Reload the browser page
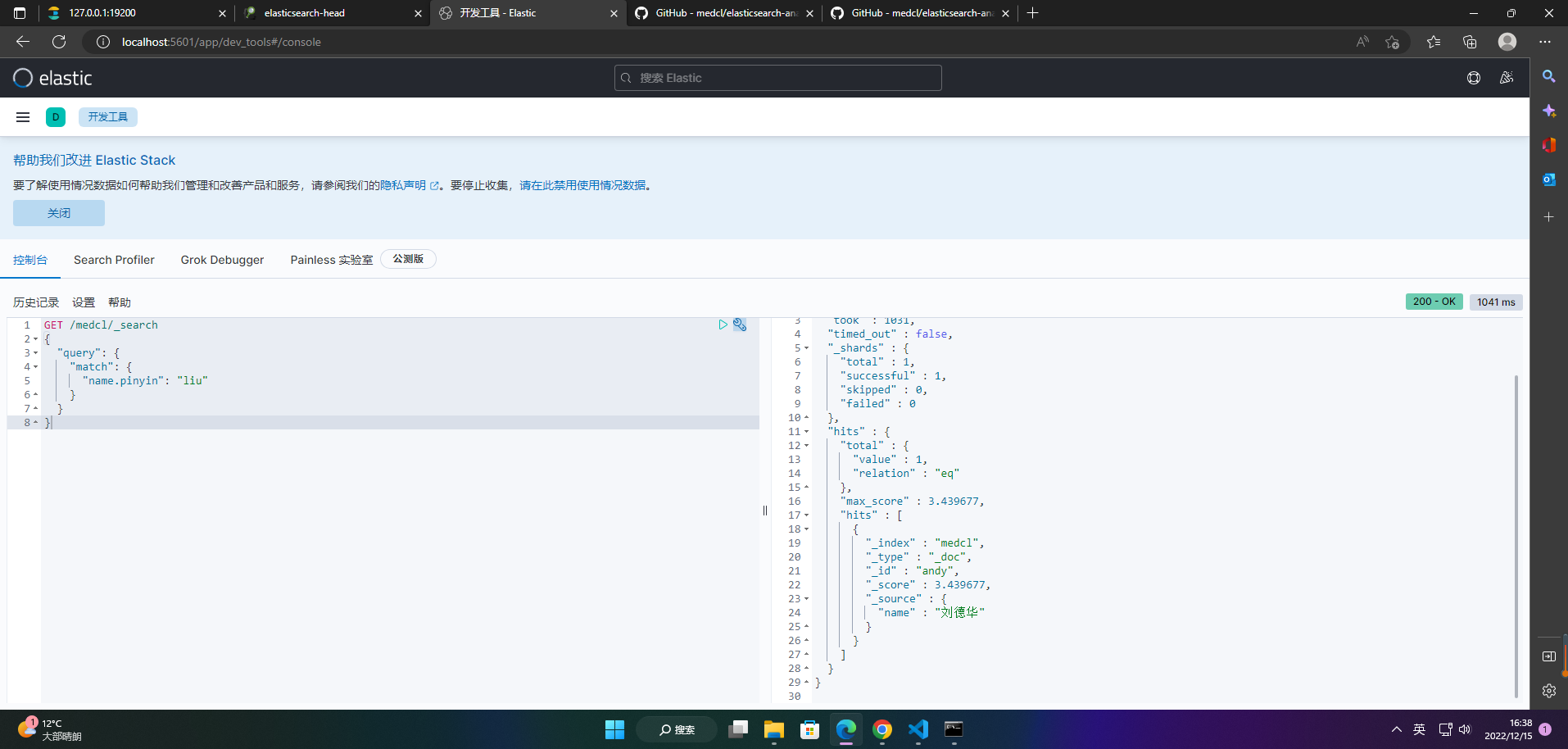1568x749 pixels. click(59, 42)
